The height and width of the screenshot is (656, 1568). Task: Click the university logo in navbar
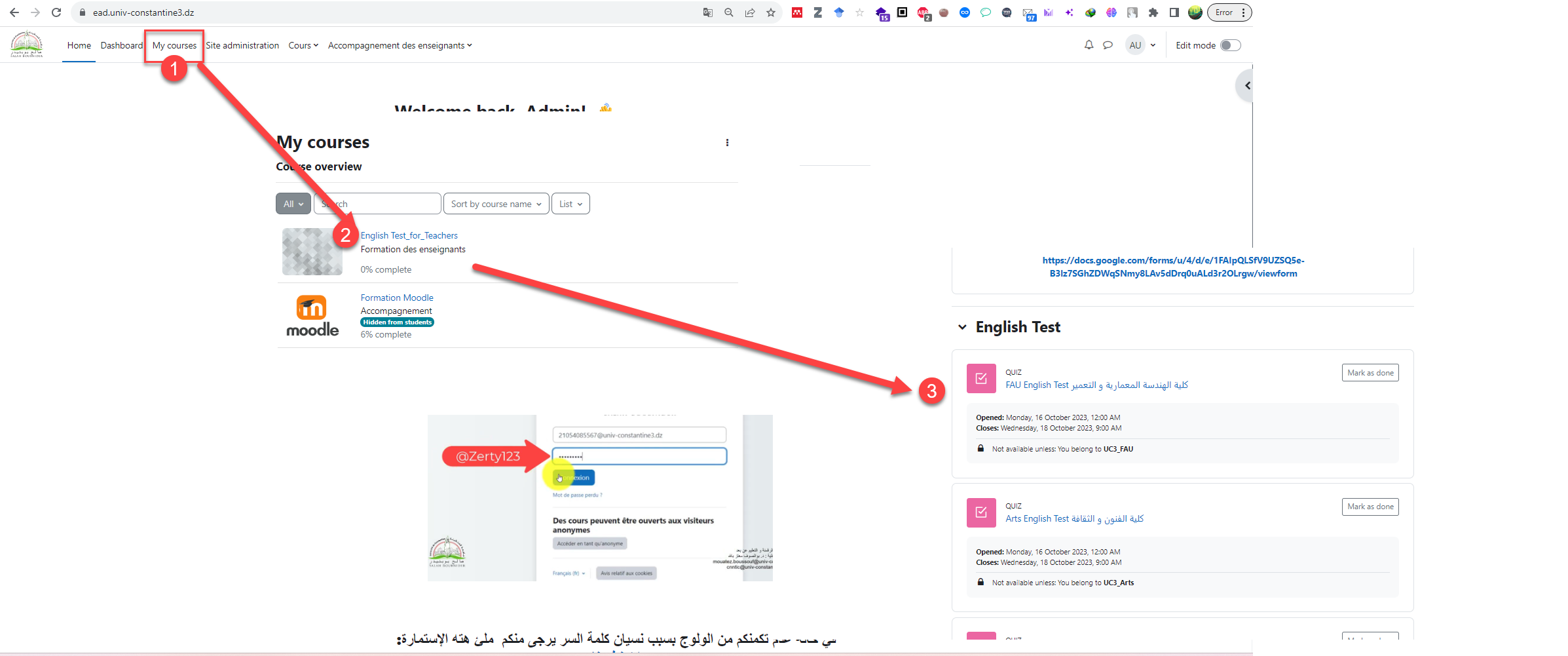[x=27, y=45]
